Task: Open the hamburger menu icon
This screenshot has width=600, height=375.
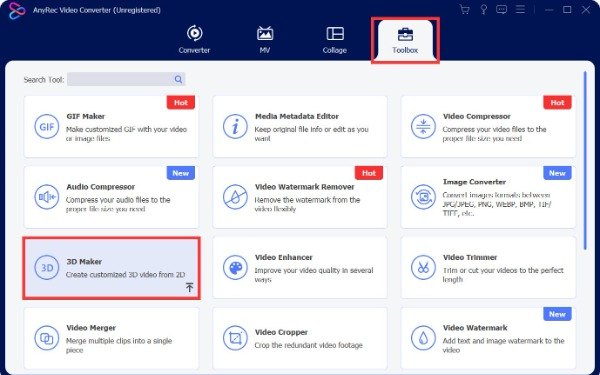Action: pyautogui.click(x=520, y=9)
